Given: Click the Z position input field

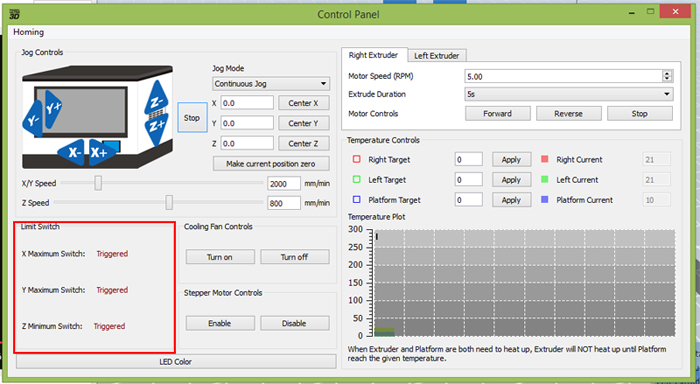Looking at the screenshot, I should point(247,143).
